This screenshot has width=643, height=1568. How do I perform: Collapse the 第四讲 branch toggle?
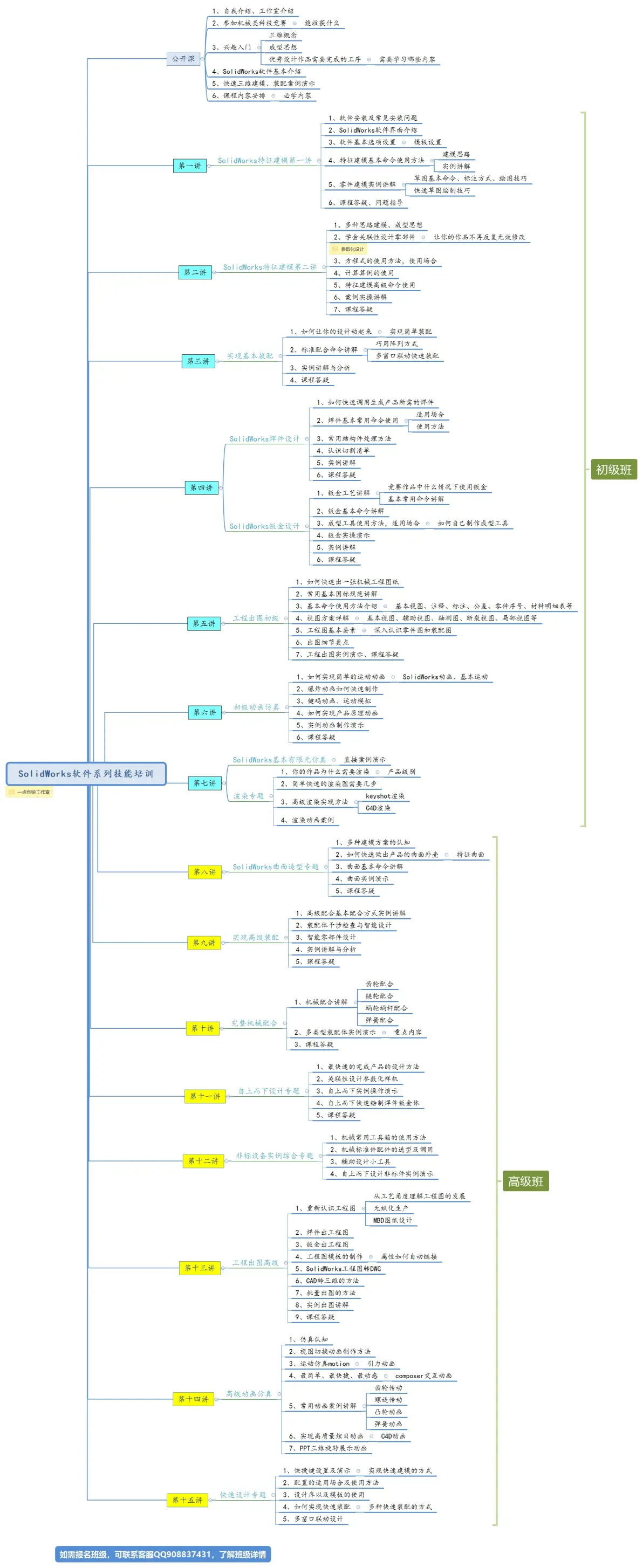point(221,487)
